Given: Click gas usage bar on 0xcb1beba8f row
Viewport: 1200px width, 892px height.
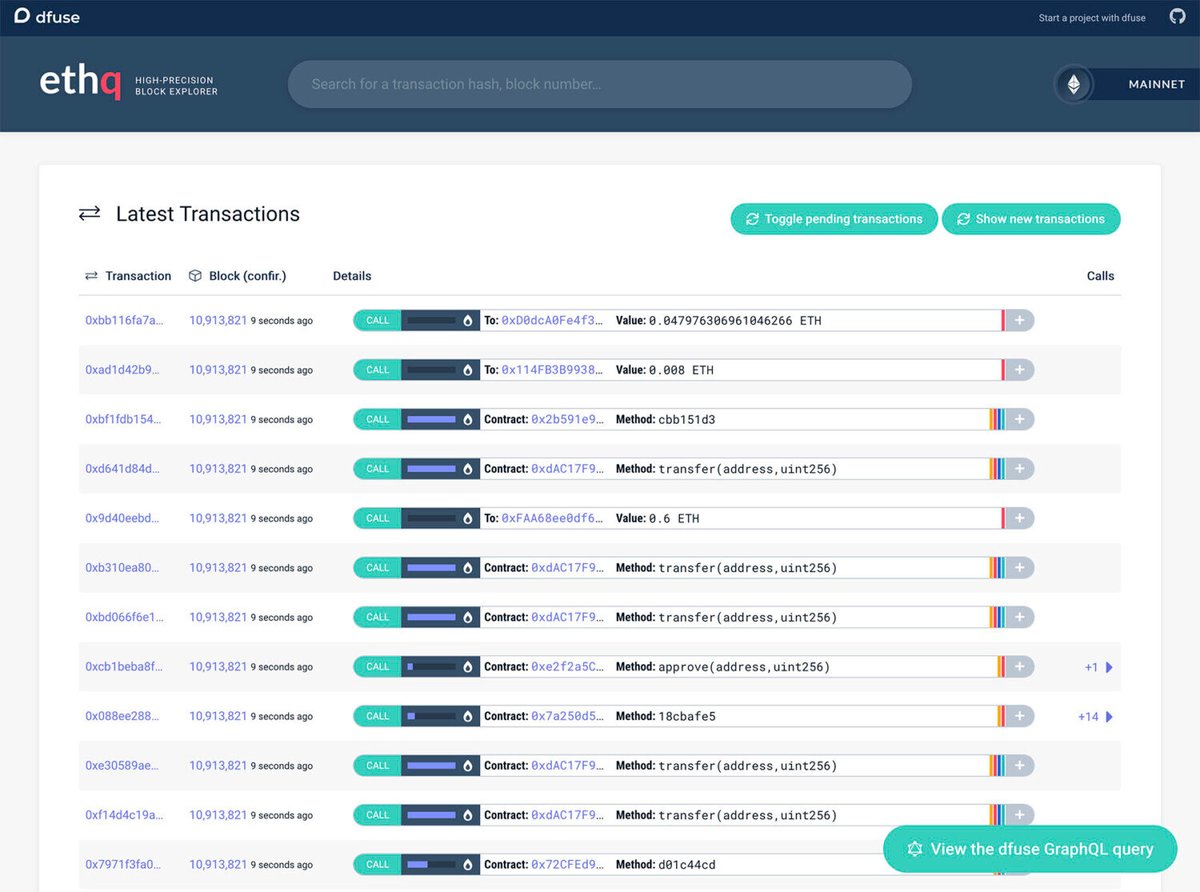Looking at the screenshot, I should (x=431, y=667).
